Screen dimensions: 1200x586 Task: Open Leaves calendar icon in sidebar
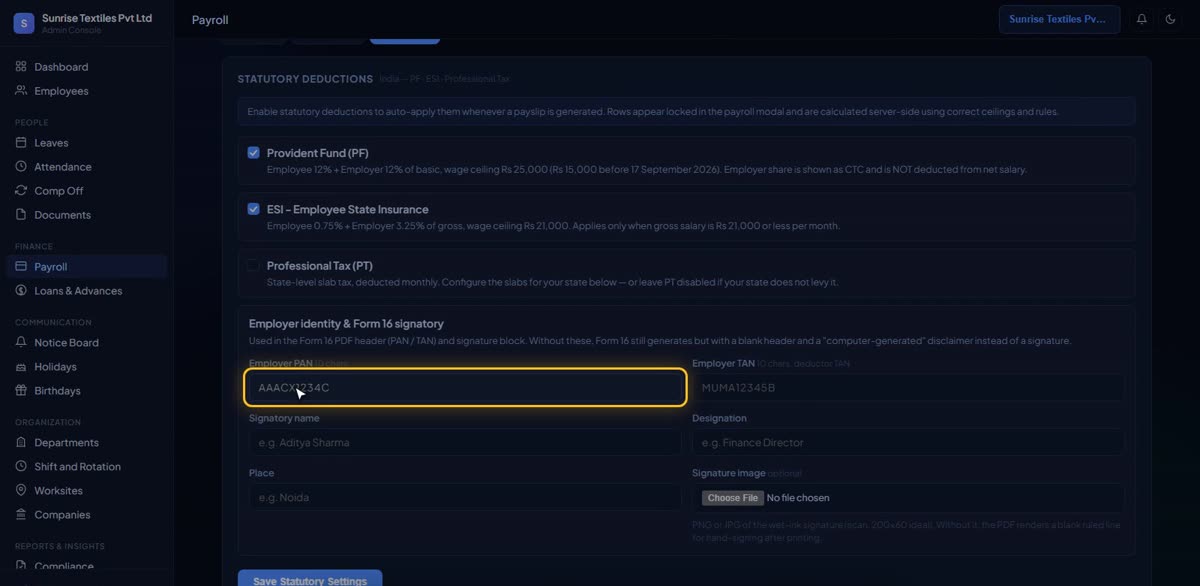pyautogui.click(x=21, y=143)
